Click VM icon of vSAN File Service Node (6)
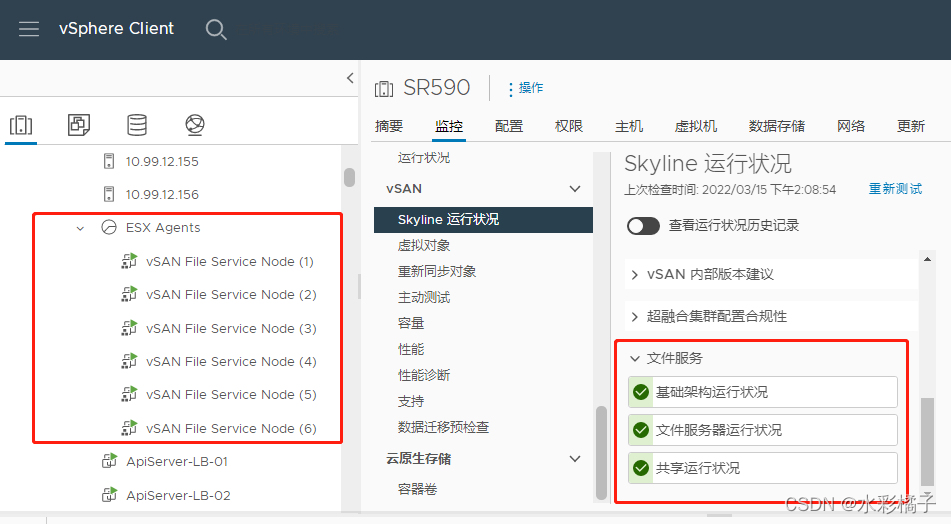The width and height of the screenshot is (951, 524). (x=129, y=428)
